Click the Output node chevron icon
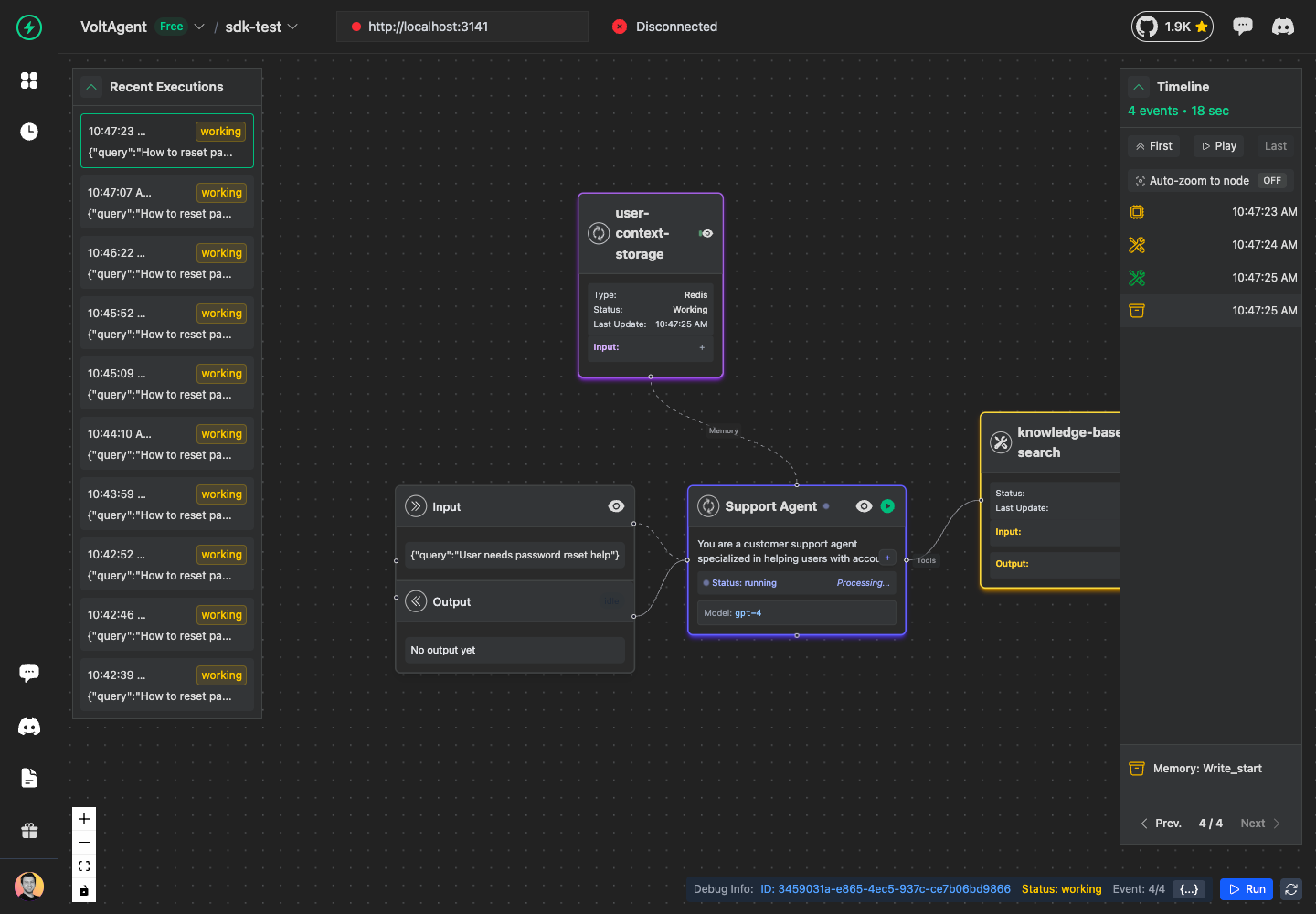Viewport: 1316px width, 914px height. pos(416,601)
